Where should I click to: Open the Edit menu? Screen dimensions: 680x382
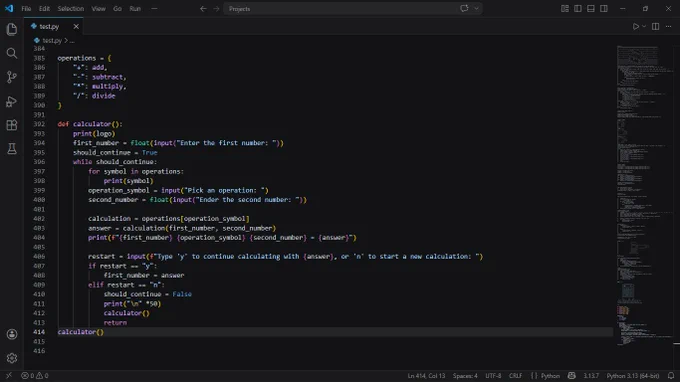(x=44, y=9)
